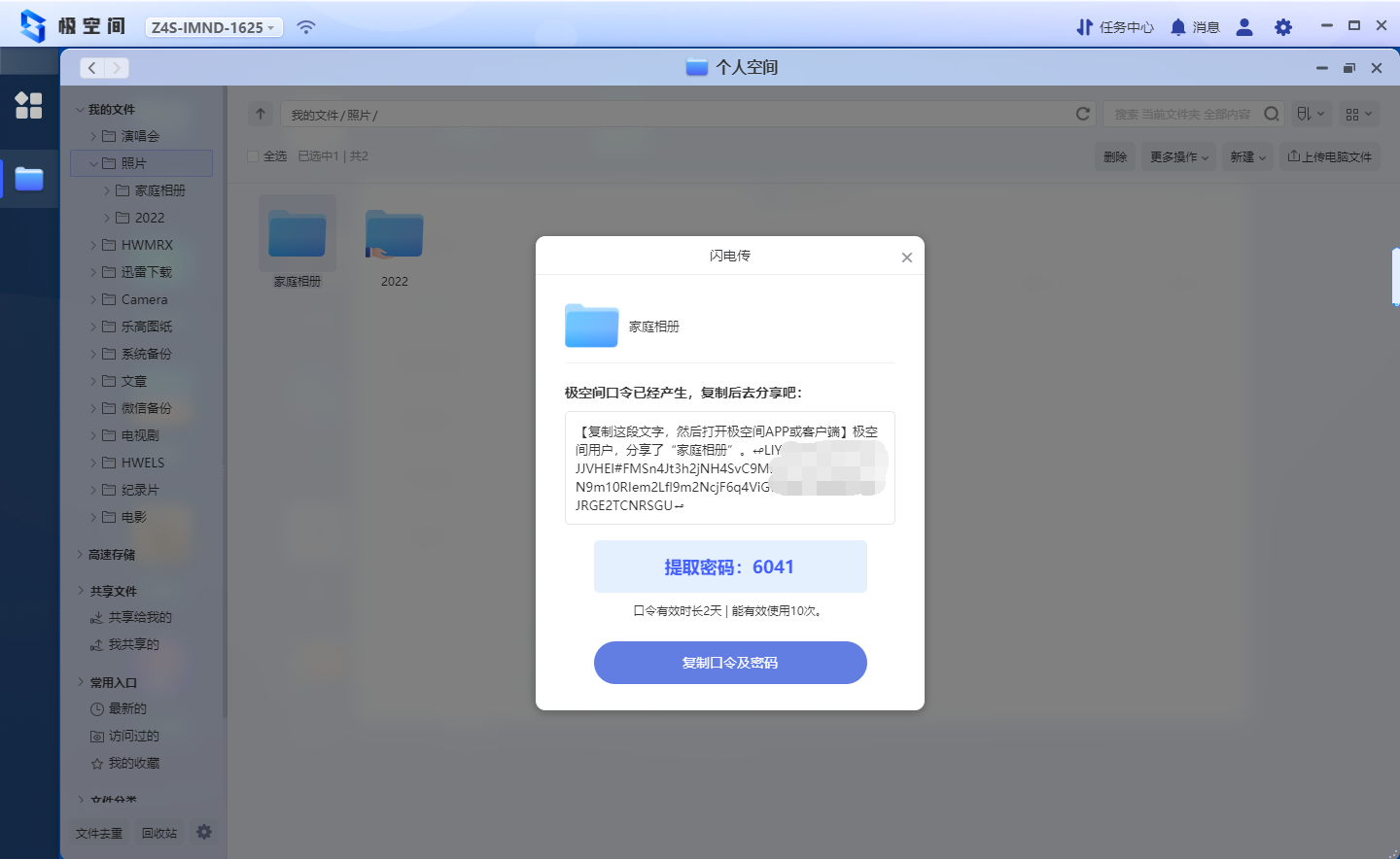Open 电视剧 folder in tree
The image size is (1400, 859).
[140, 435]
